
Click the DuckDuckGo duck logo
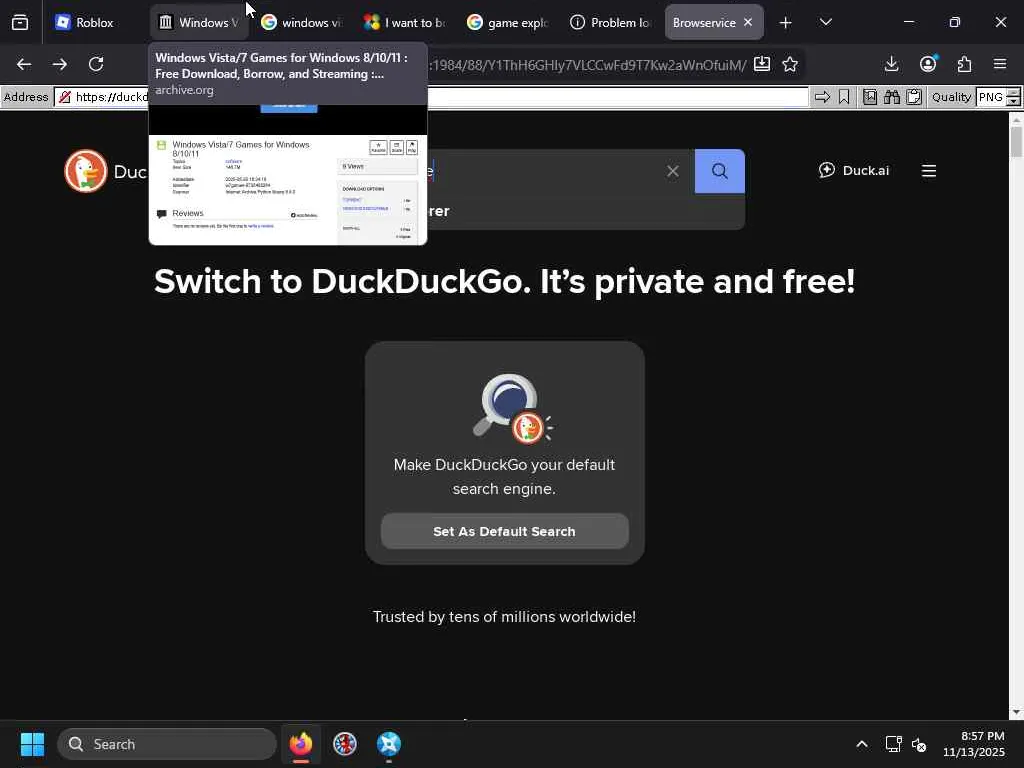(86, 171)
